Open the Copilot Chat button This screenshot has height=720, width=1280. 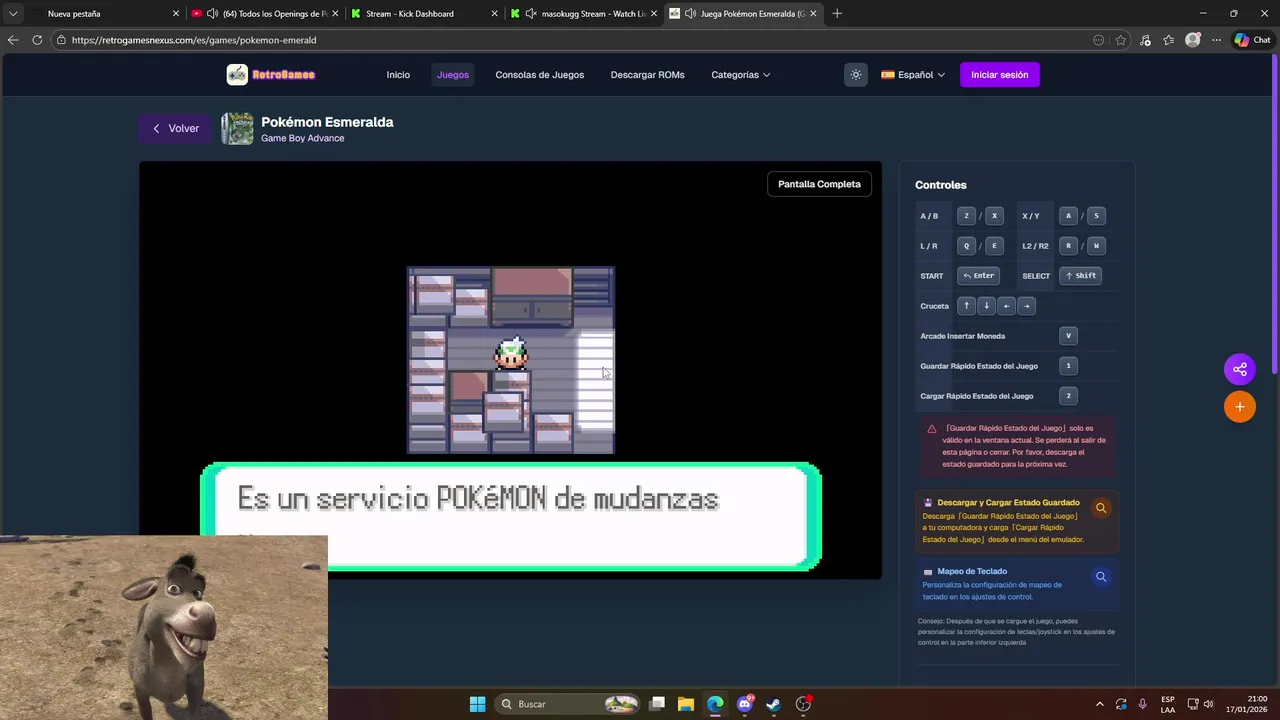tap(1253, 40)
